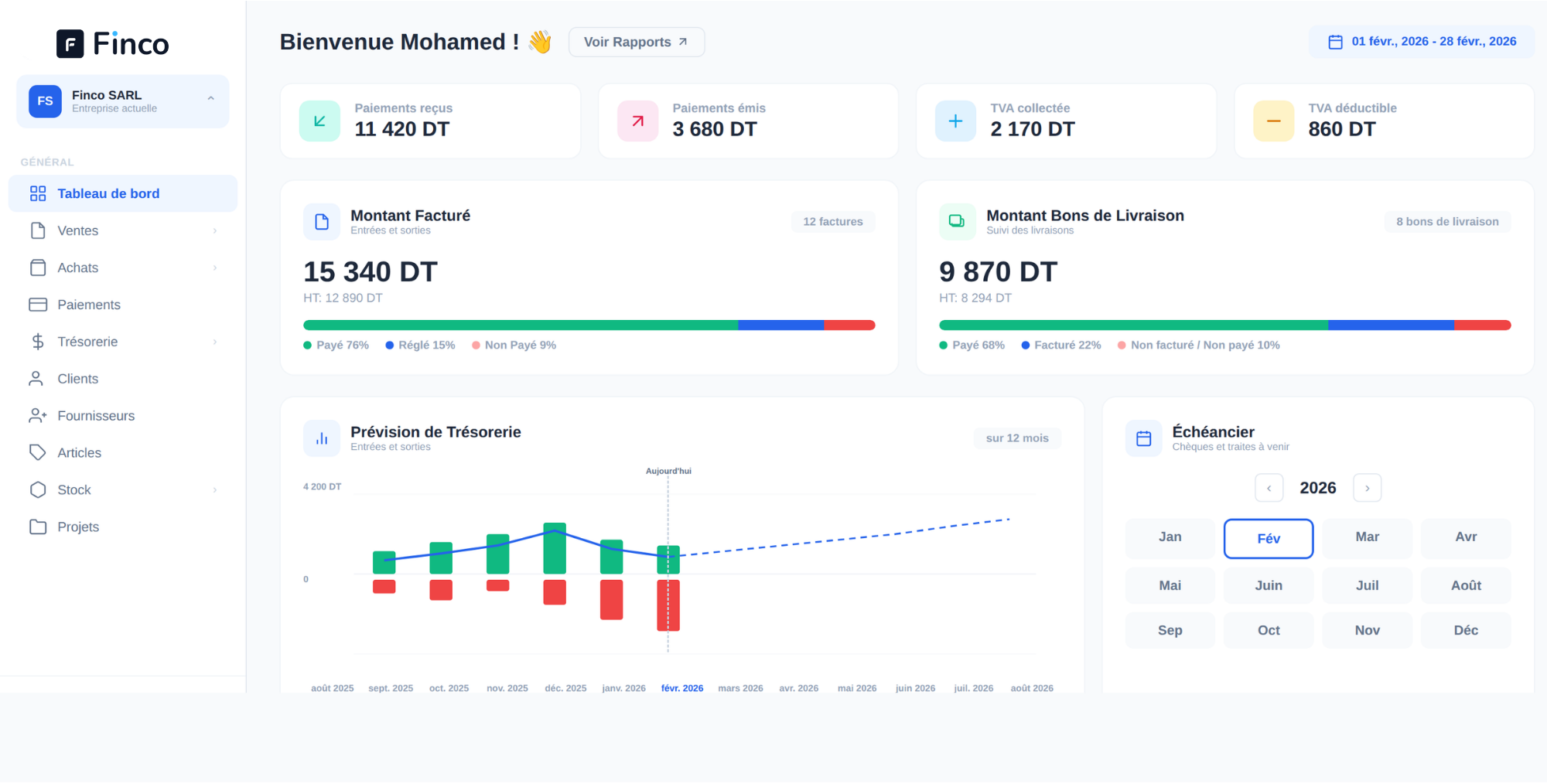Select Avr in the Échéancier
Screen dimensions: 1547x784
pyautogui.click(x=1466, y=537)
